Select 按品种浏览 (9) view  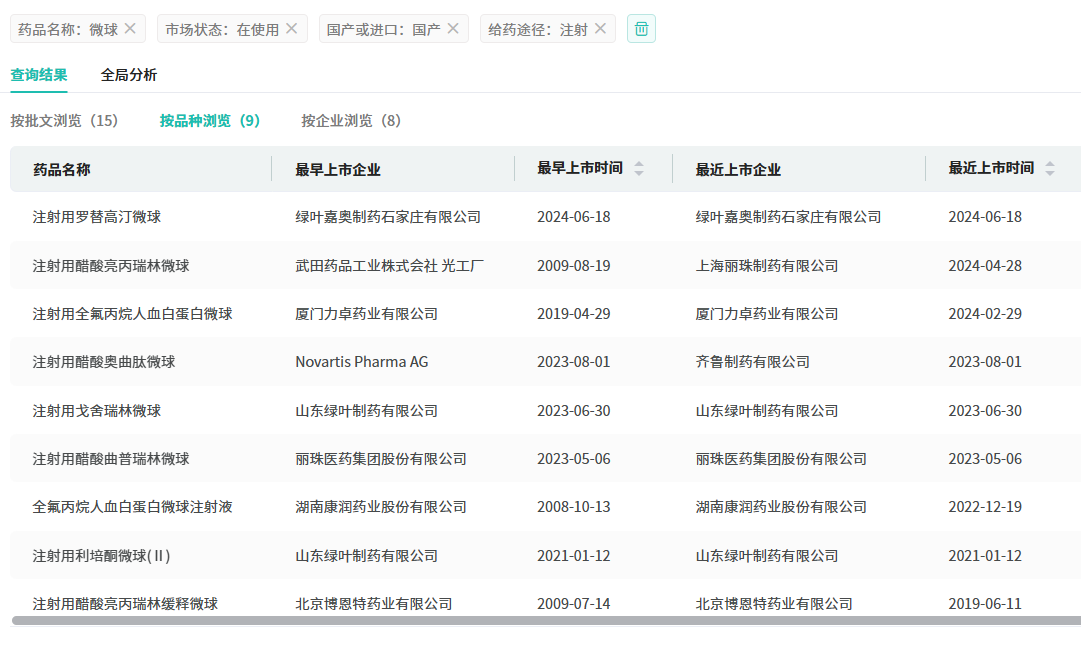210,121
